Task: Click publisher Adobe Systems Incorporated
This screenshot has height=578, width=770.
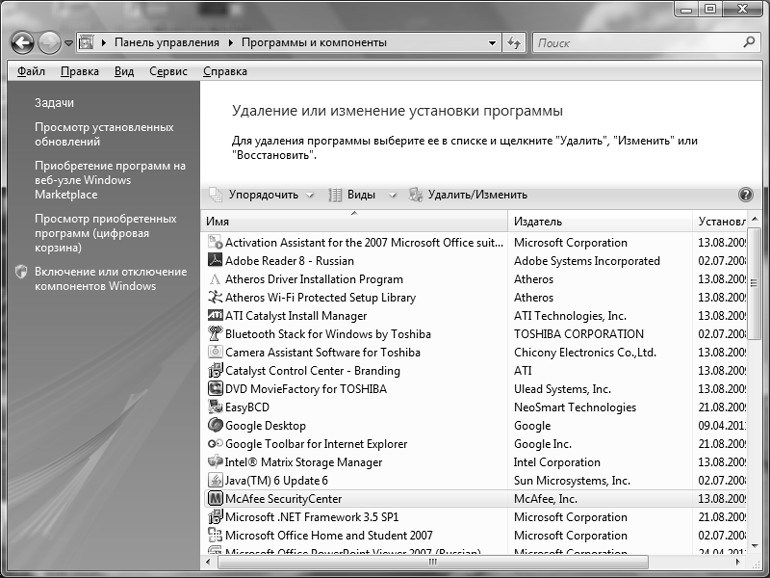Action: click(587, 261)
